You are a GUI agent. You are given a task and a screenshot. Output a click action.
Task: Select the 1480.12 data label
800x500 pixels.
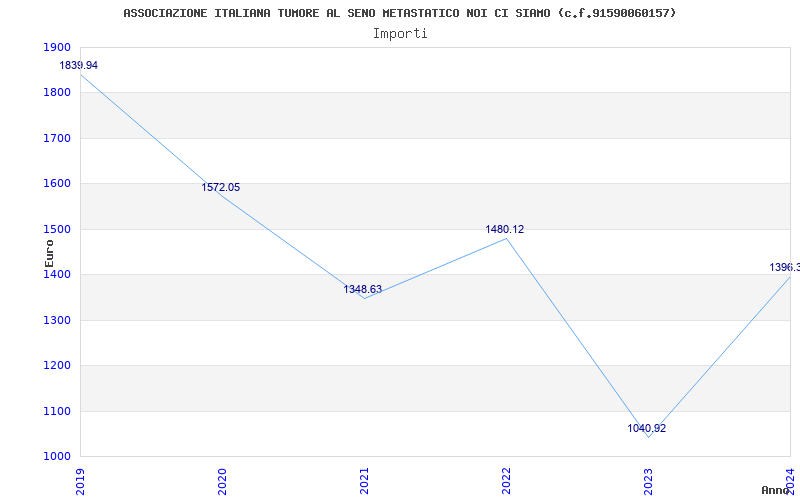click(505, 229)
